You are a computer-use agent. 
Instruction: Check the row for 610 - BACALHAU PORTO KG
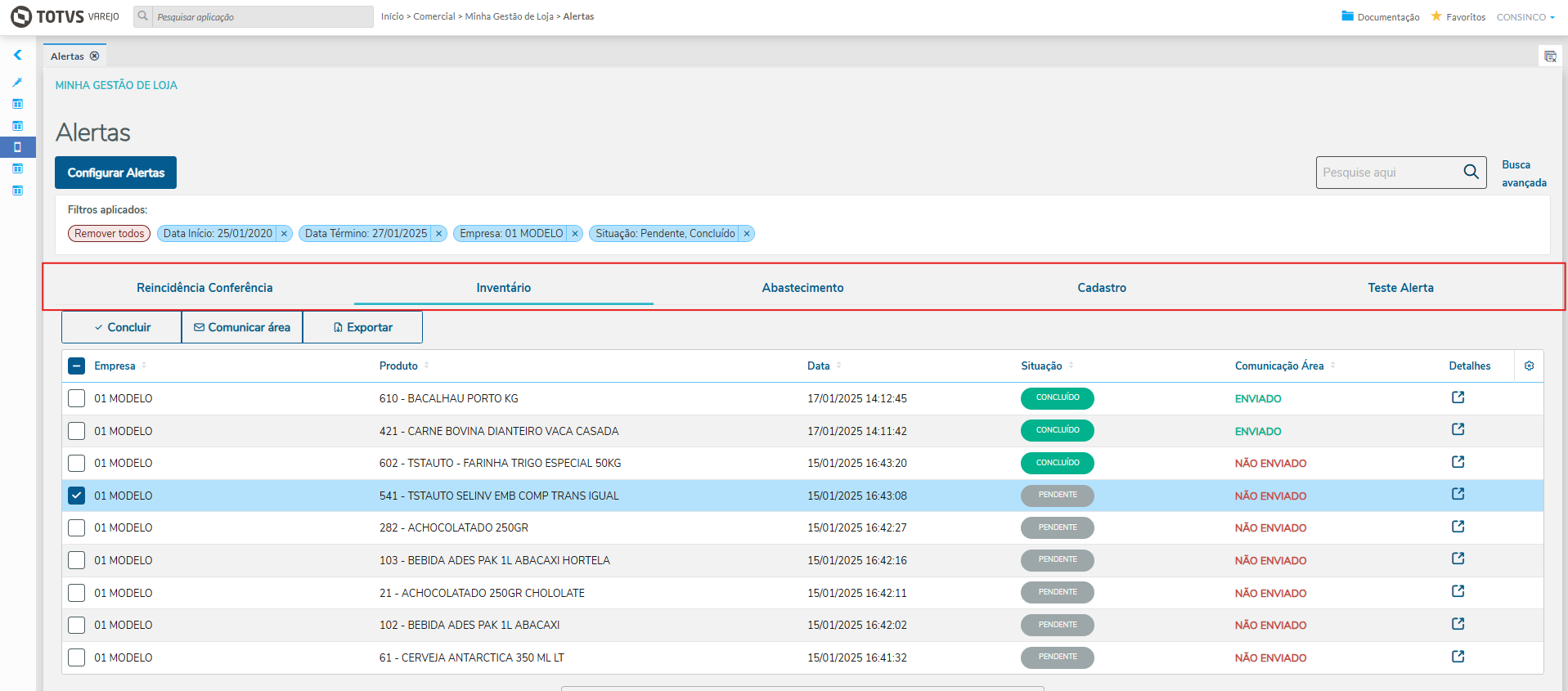(x=76, y=398)
